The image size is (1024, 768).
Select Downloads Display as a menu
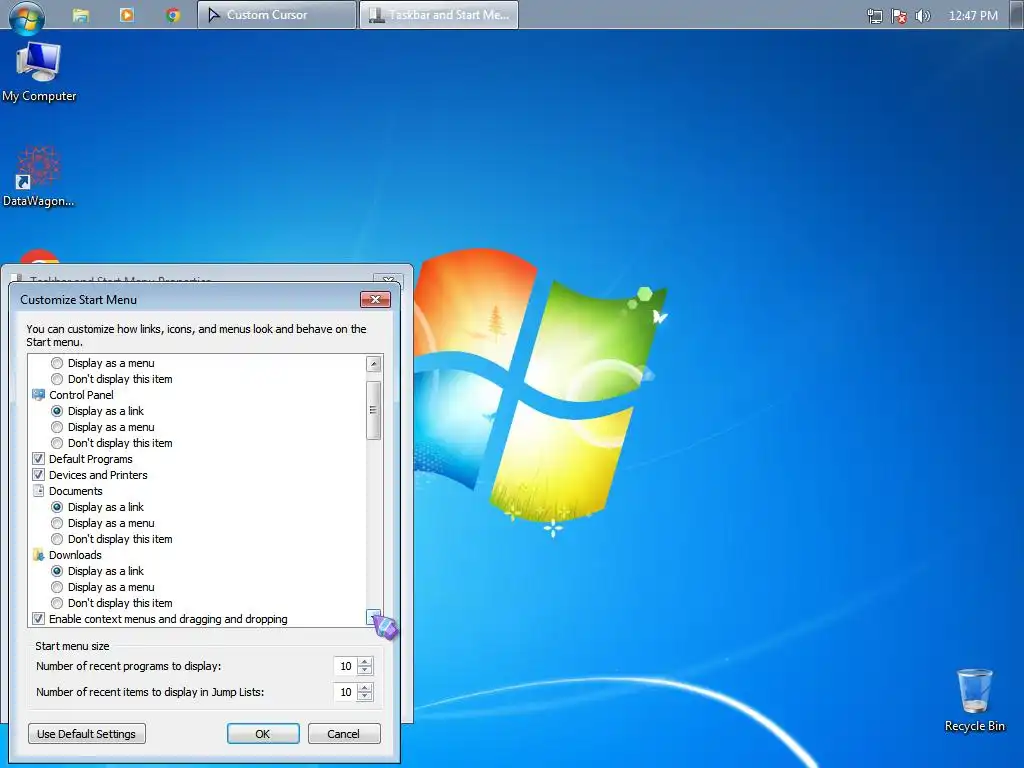pyautogui.click(x=57, y=586)
